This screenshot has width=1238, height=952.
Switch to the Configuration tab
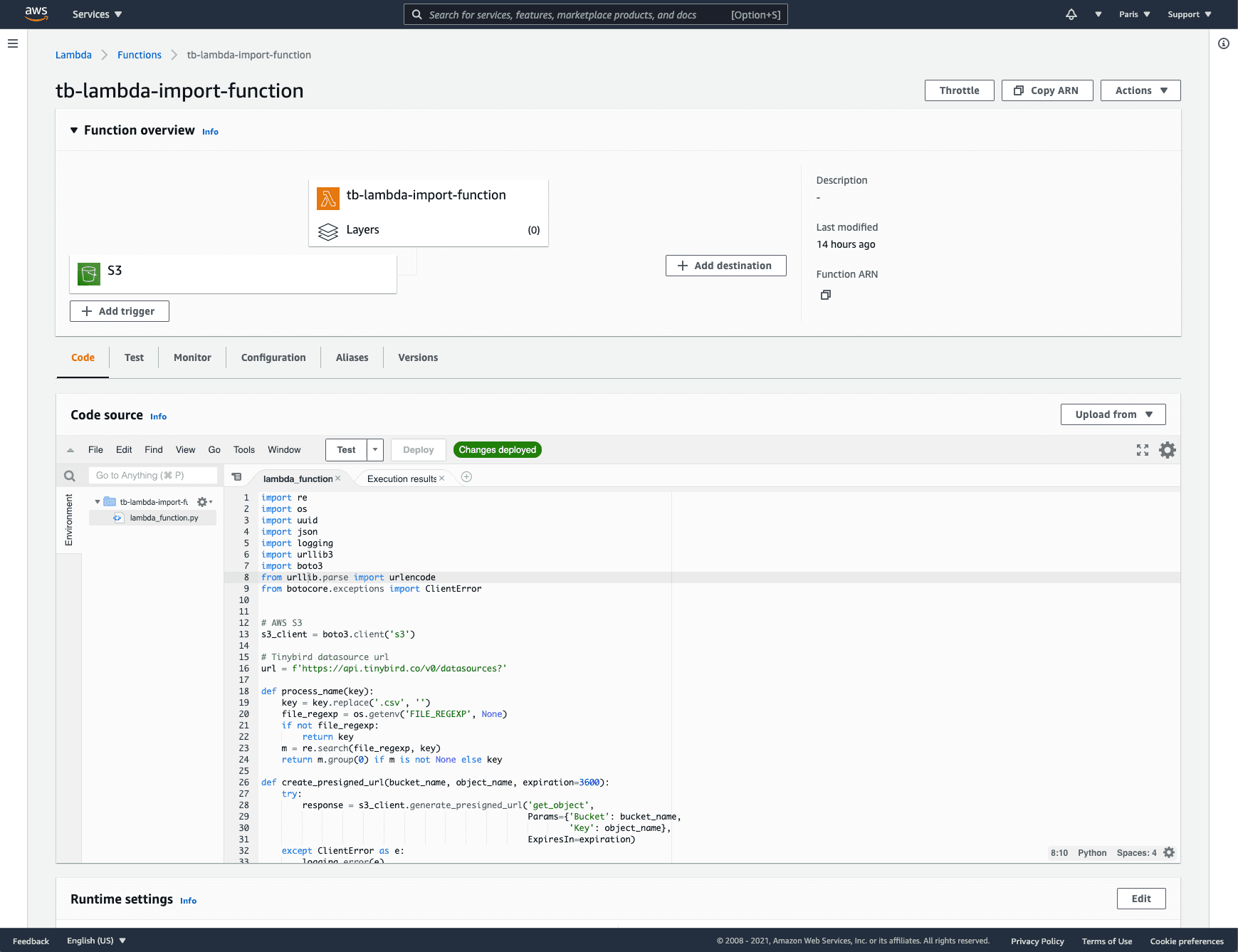click(x=273, y=357)
